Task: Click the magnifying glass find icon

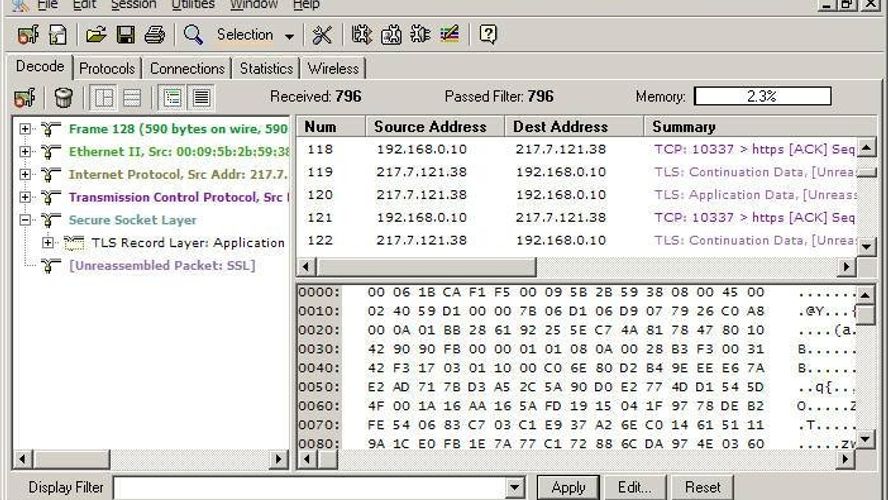Action: point(193,35)
